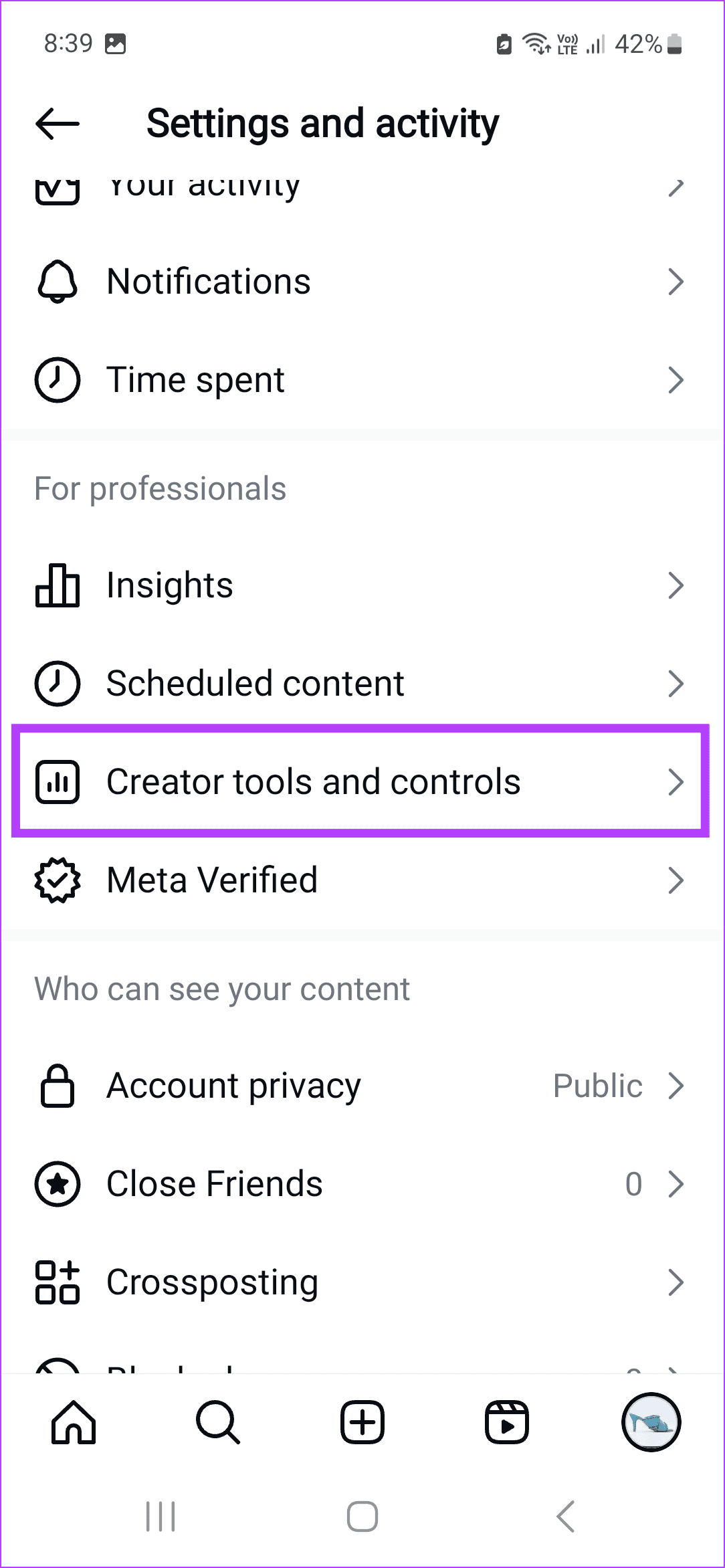This screenshot has height=1568, width=725.
Task: Click the Notifications bell icon
Action: (58, 281)
